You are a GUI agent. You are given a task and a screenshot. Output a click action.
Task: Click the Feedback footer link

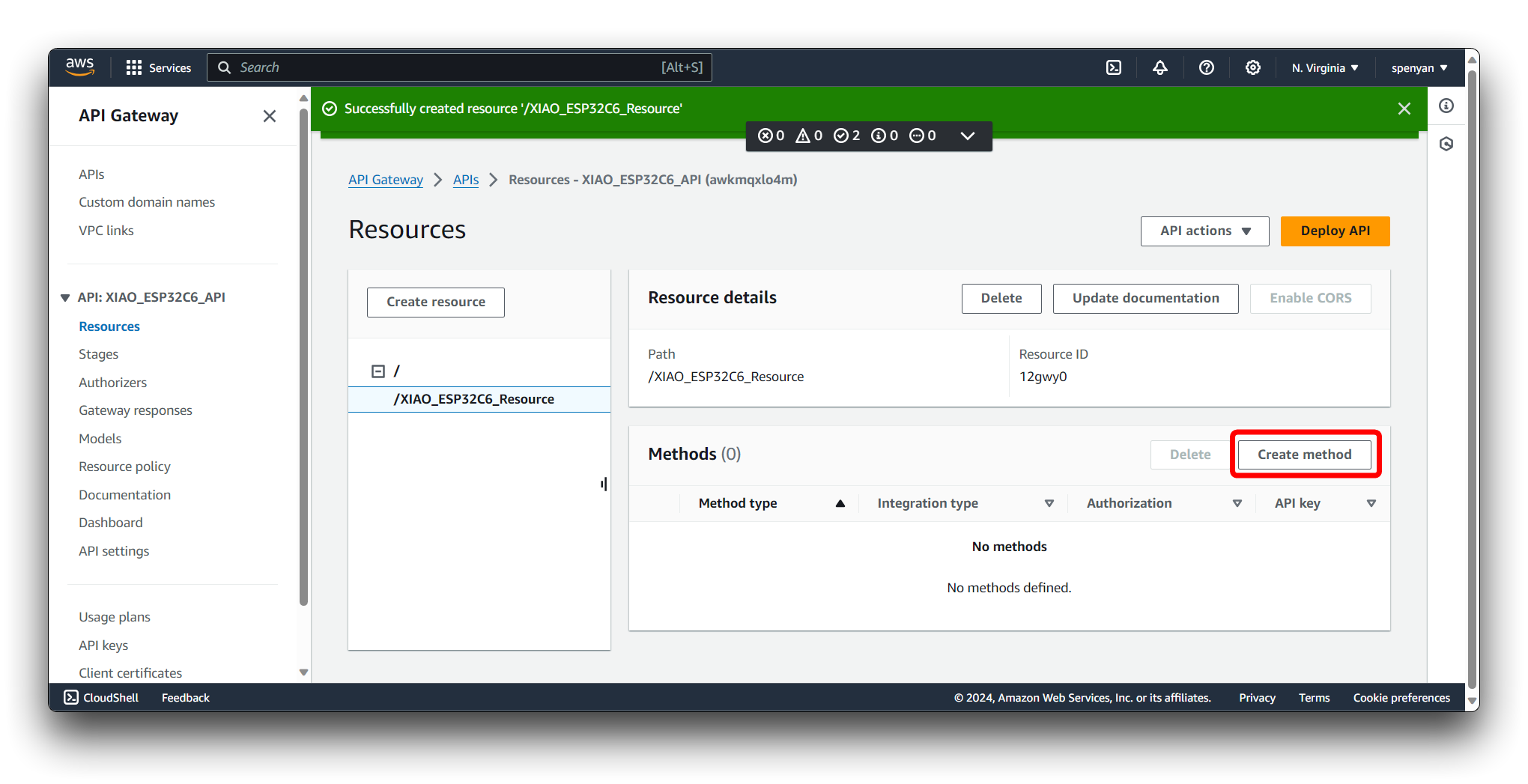[x=186, y=698]
